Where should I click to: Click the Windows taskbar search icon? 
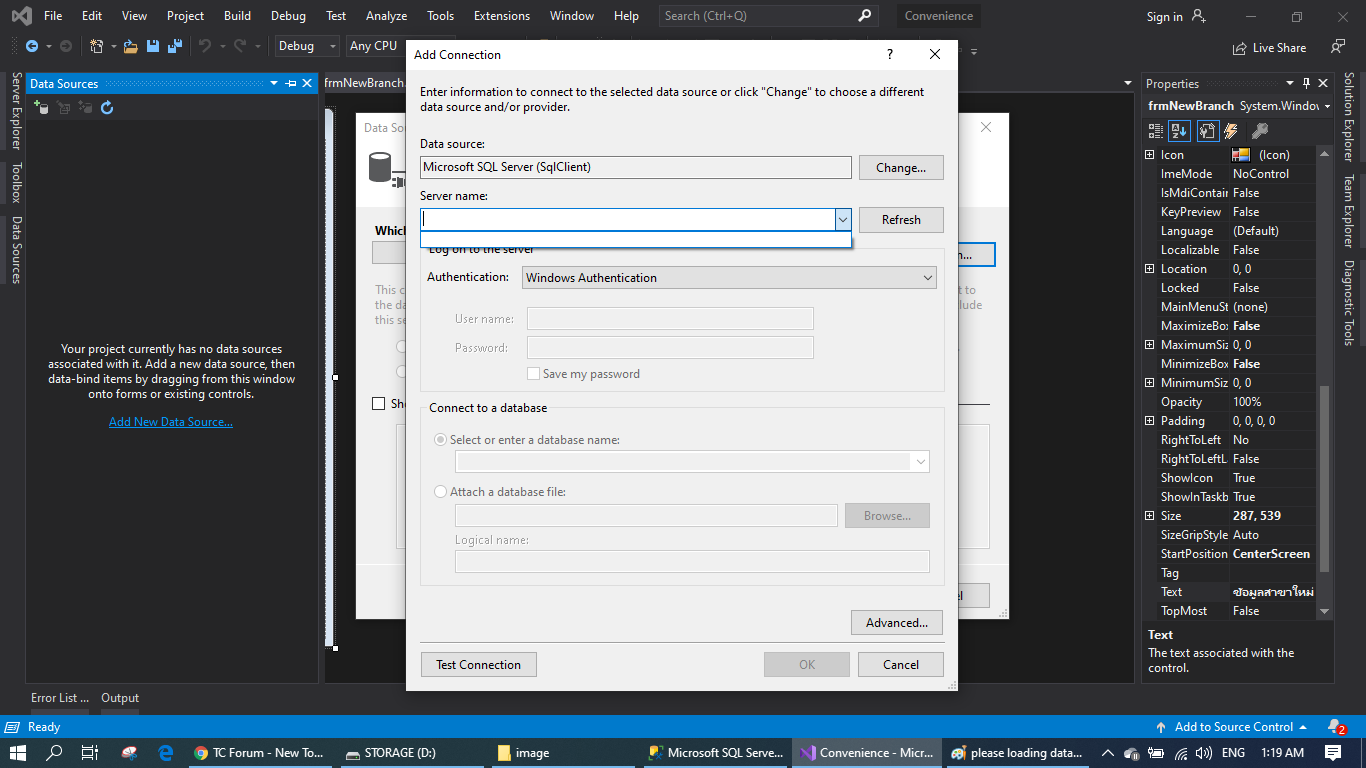pyautogui.click(x=54, y=753)
